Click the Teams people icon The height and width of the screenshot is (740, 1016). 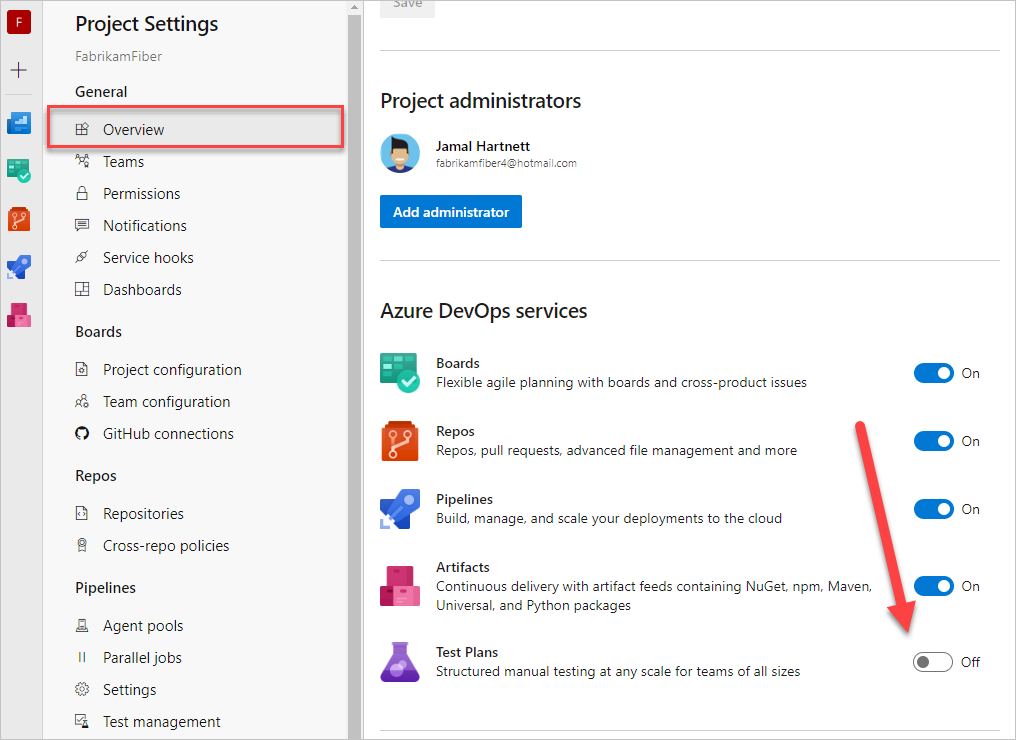[82, 161]
